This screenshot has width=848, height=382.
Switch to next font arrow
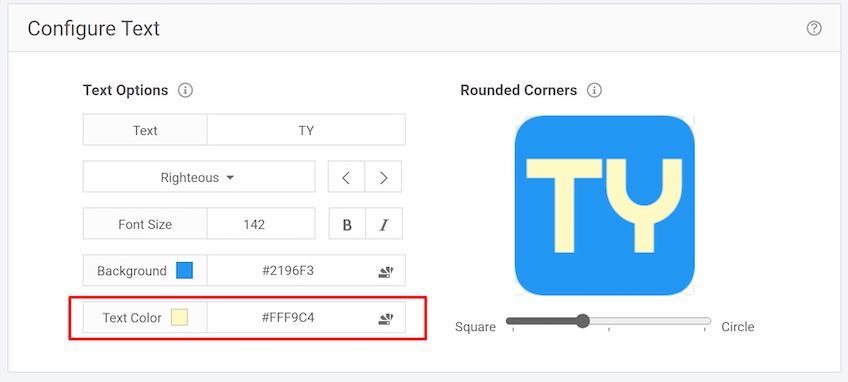click(383, 177)
